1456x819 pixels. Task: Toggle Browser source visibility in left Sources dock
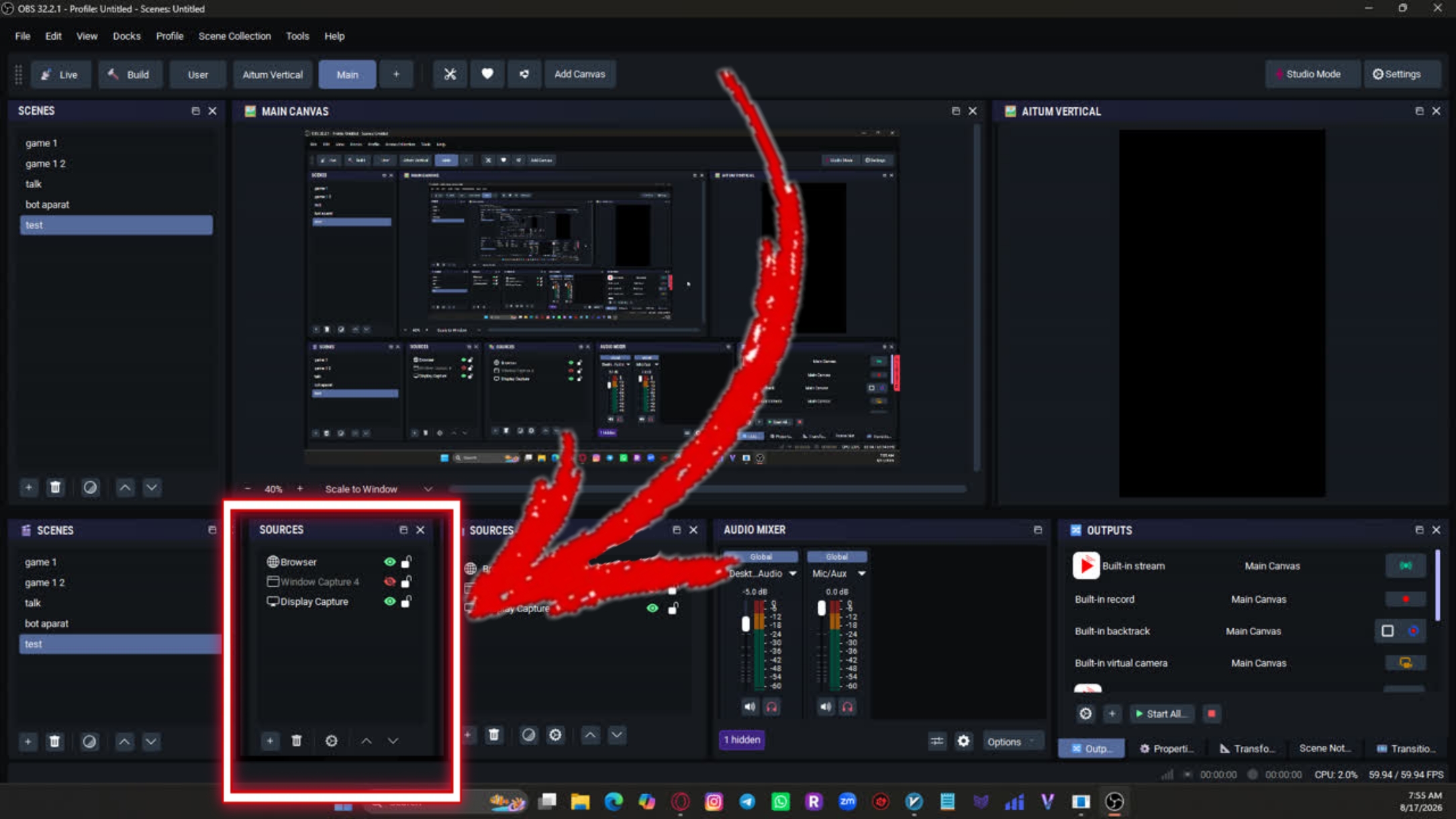pyautogui.click(x=389, y=562)
